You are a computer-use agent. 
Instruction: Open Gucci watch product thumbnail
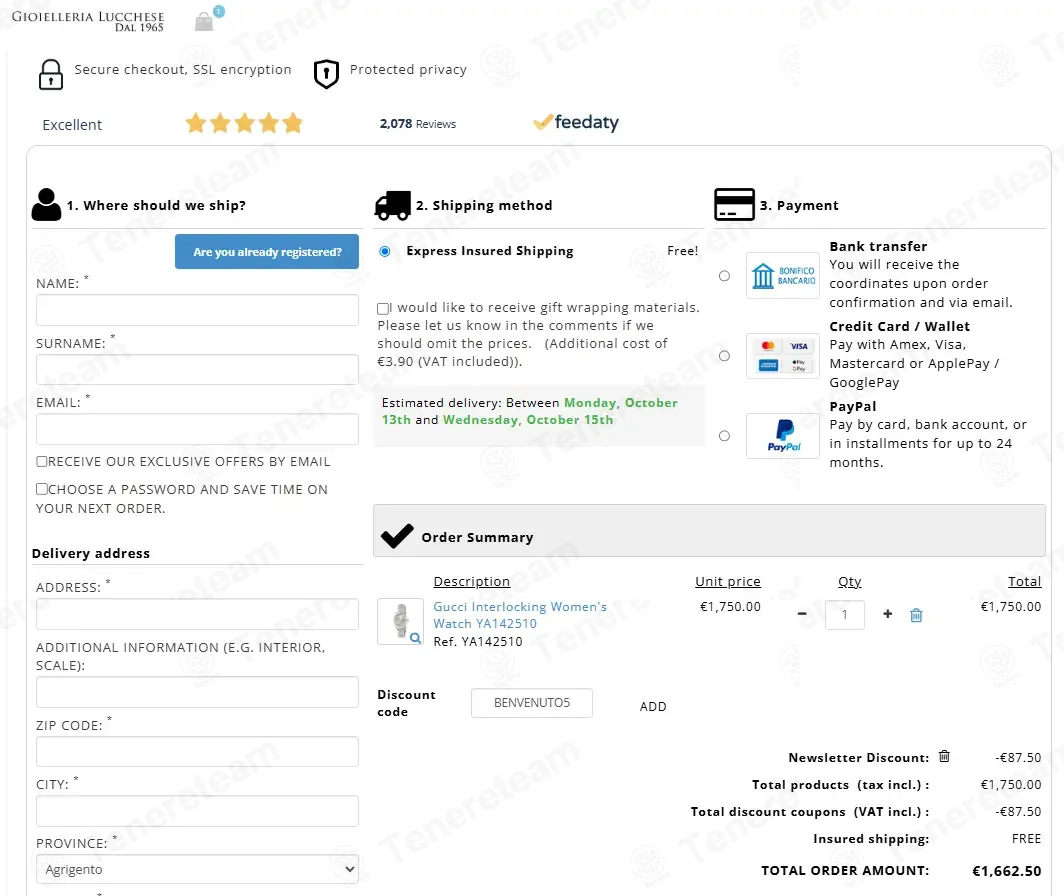(x=400, y=621)
